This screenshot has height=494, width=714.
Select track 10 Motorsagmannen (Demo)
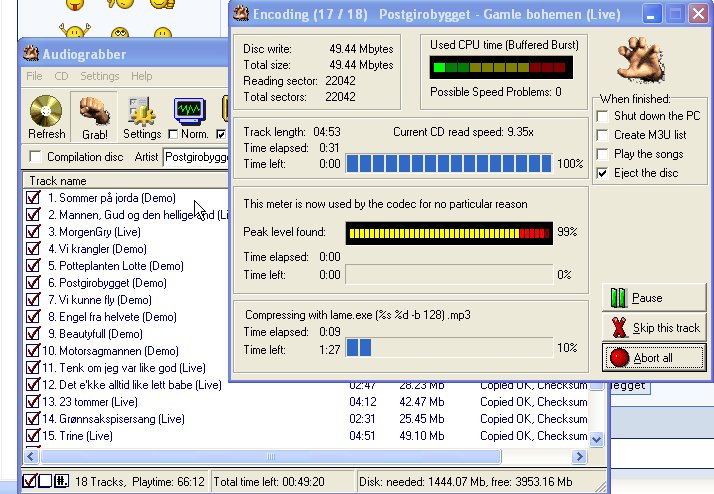[110, 351]
